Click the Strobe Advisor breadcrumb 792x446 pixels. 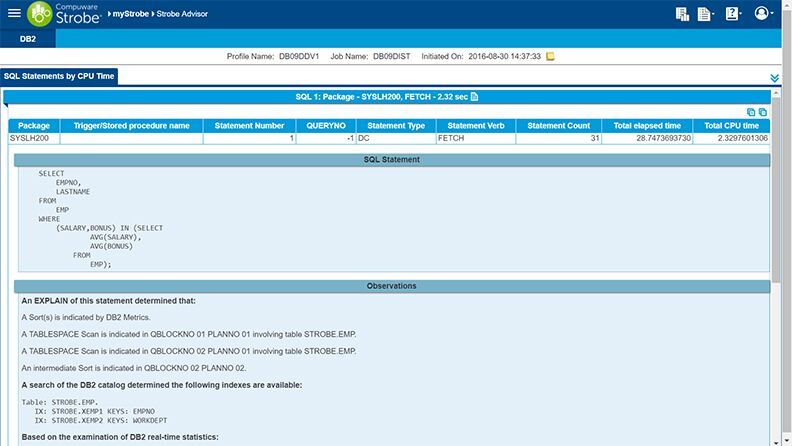point(182,14)
